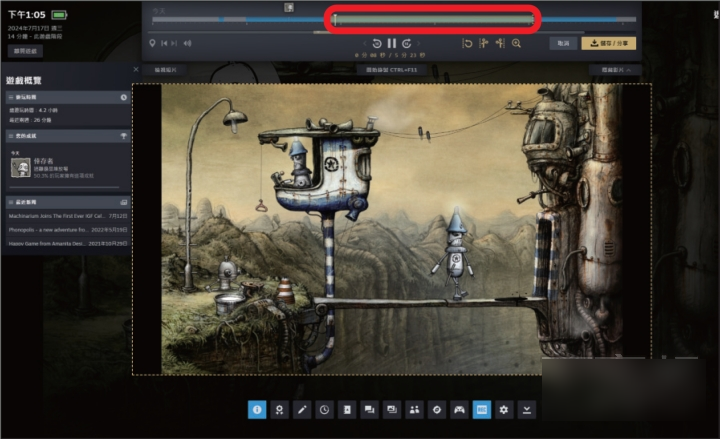Screen dimensions: 720x439
Task: Jump to previous marker on the timeline
Action: (164, 43)
